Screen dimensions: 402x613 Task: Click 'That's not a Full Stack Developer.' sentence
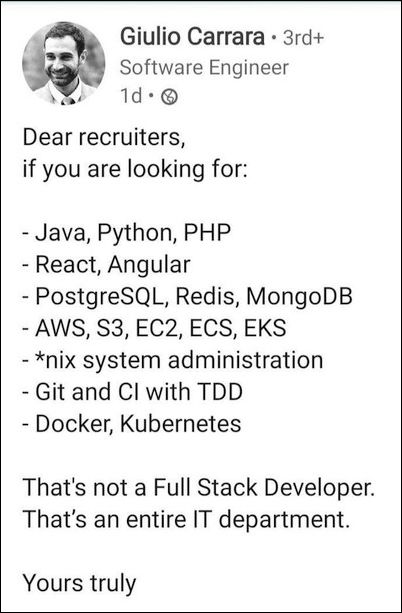point(199,489)
